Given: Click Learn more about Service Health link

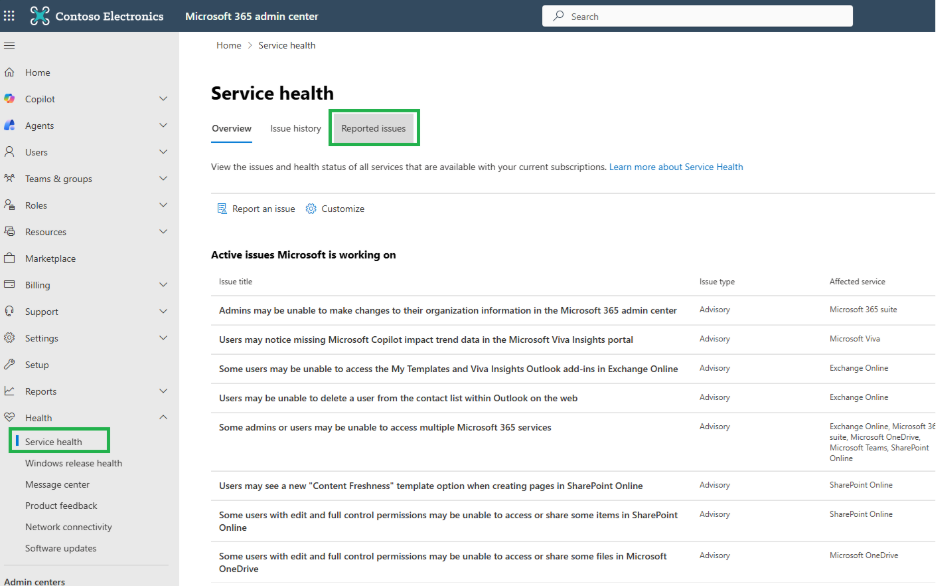Looking at the screenshot, I should click(x=676, y=167).
